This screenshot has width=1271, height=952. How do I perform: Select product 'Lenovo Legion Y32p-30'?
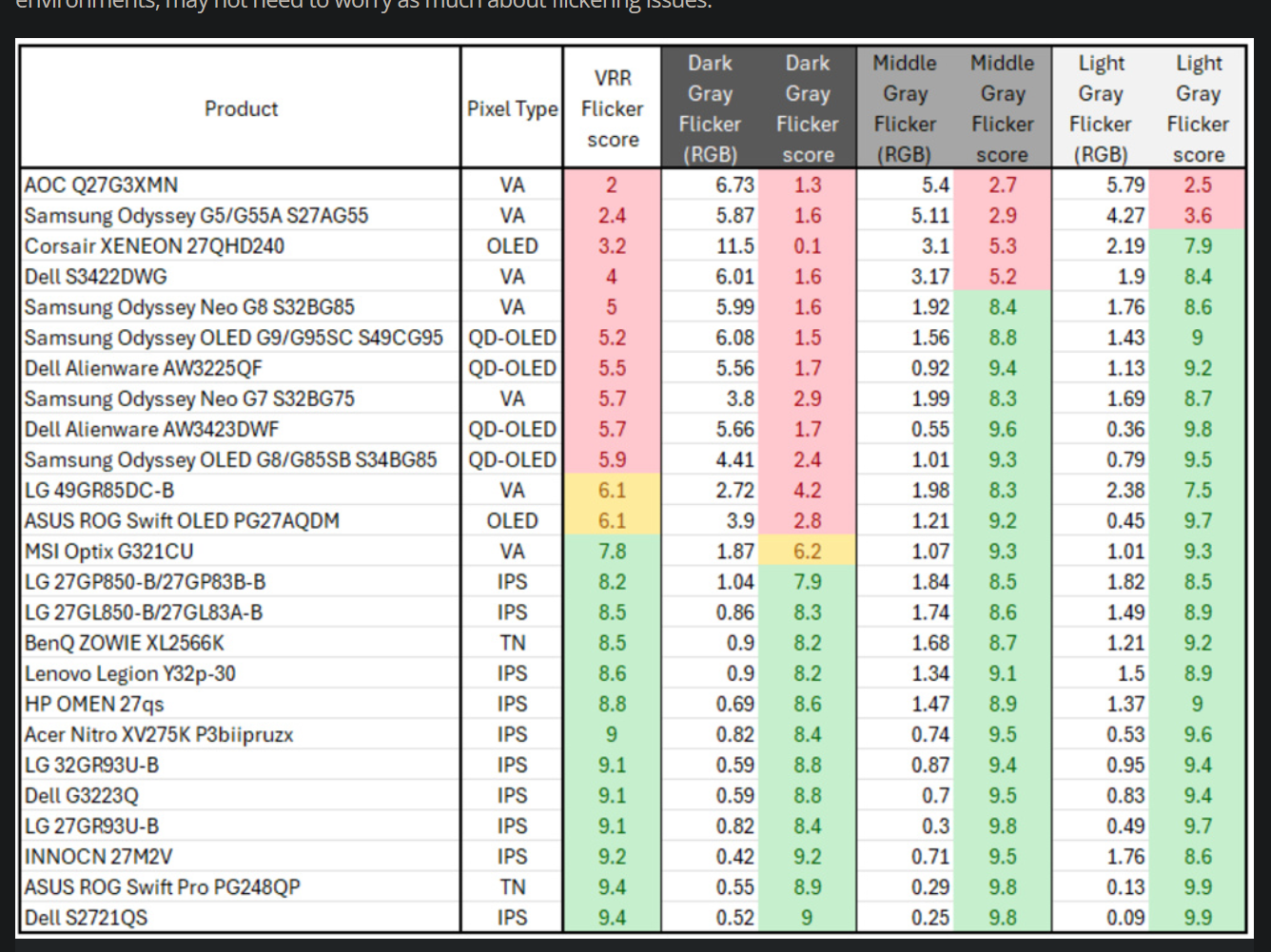click(130, 672)
